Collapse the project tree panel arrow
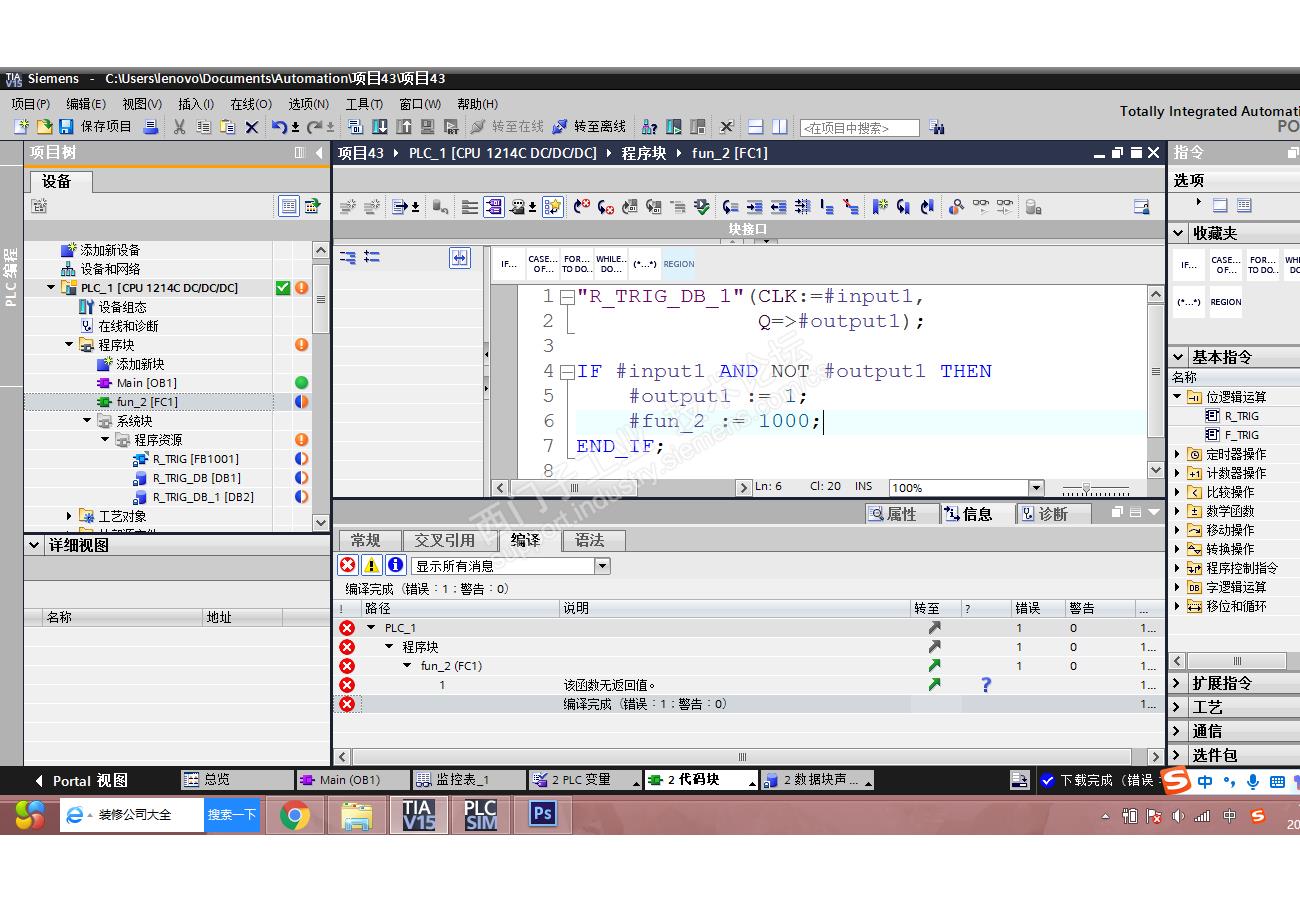 point(320,153)
